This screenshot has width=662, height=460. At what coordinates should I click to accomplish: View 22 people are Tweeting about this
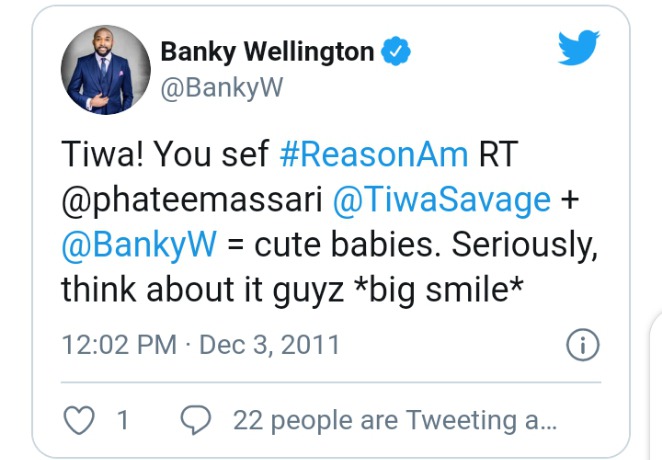click(395, 420)
